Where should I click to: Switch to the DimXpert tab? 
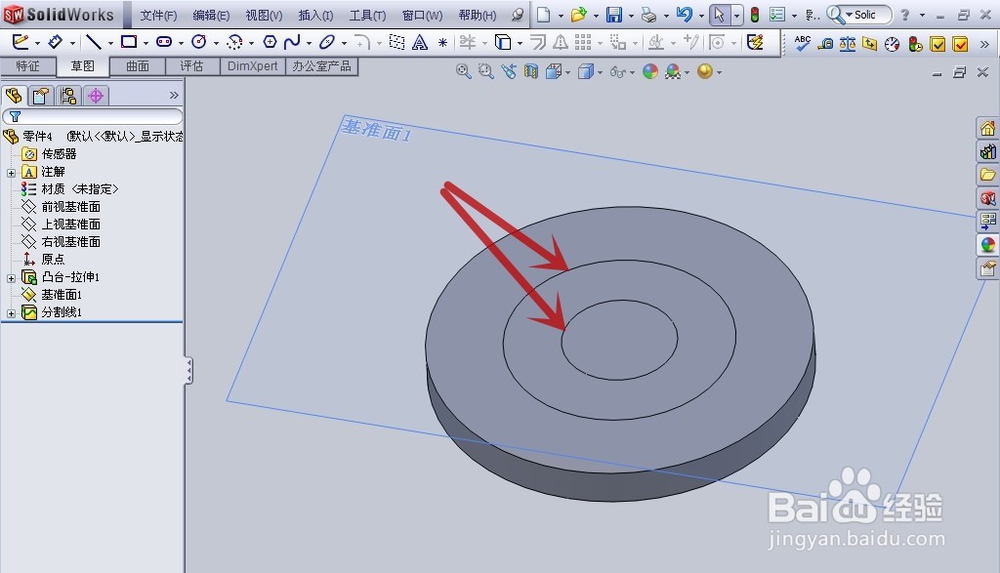253,66
